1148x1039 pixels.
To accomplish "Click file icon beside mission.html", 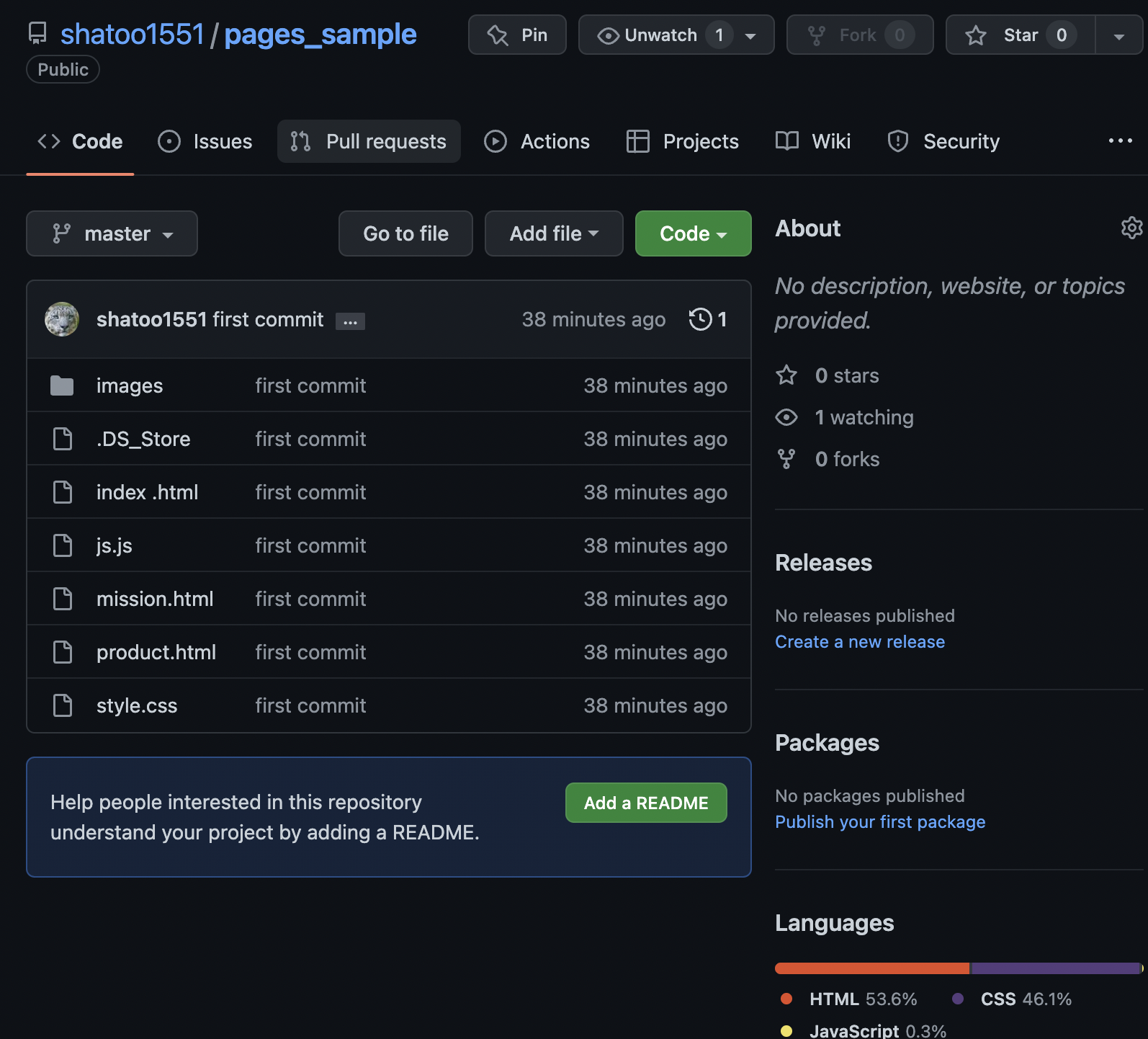I will (63, 599).
